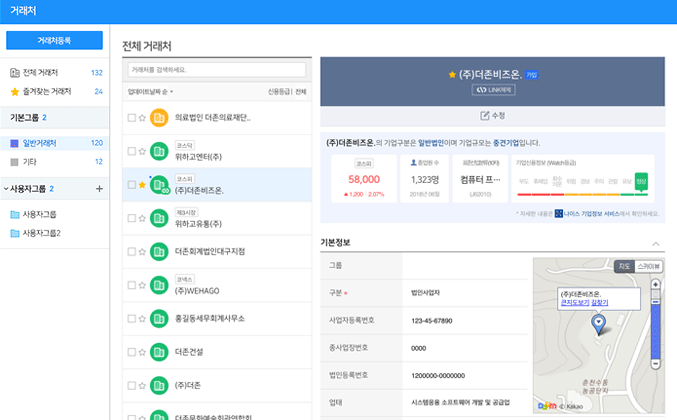
Task: Favorite 의료법인 더존의료재단 with star
Action: tap(142, 118)
